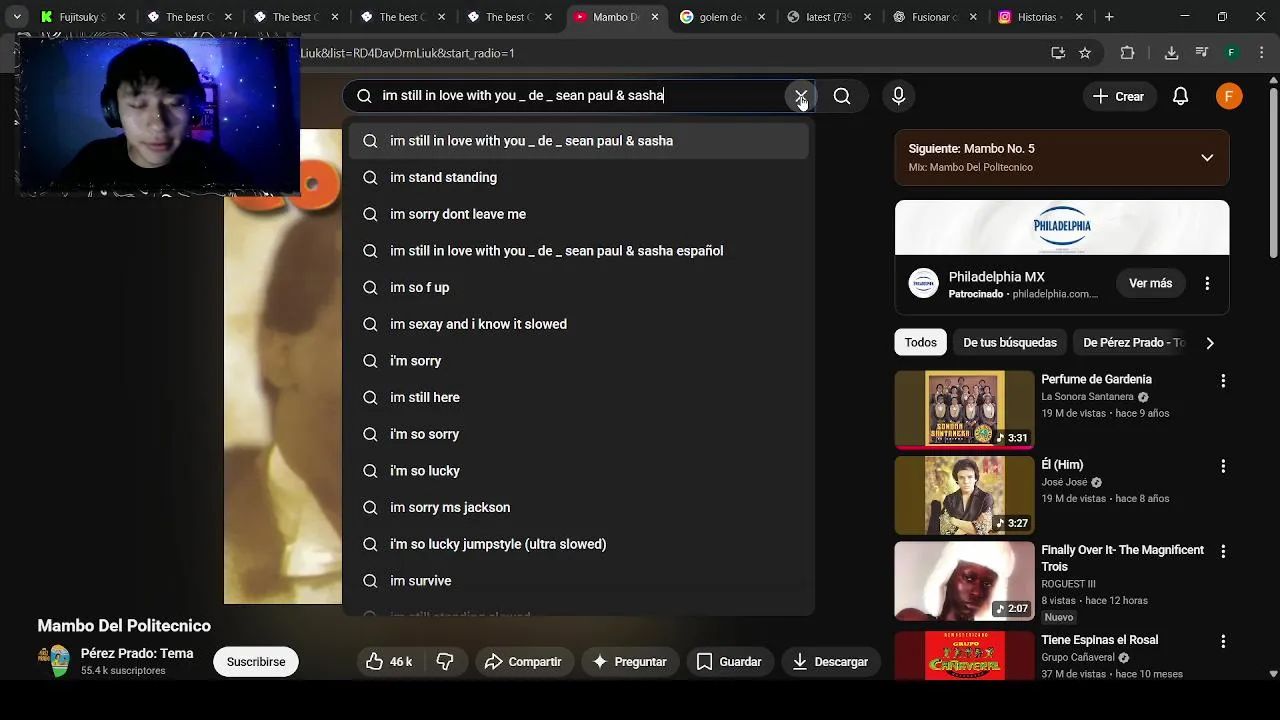Click the magnifier search submit button
Screen dimensions: 1280x720
coord(842,96)
